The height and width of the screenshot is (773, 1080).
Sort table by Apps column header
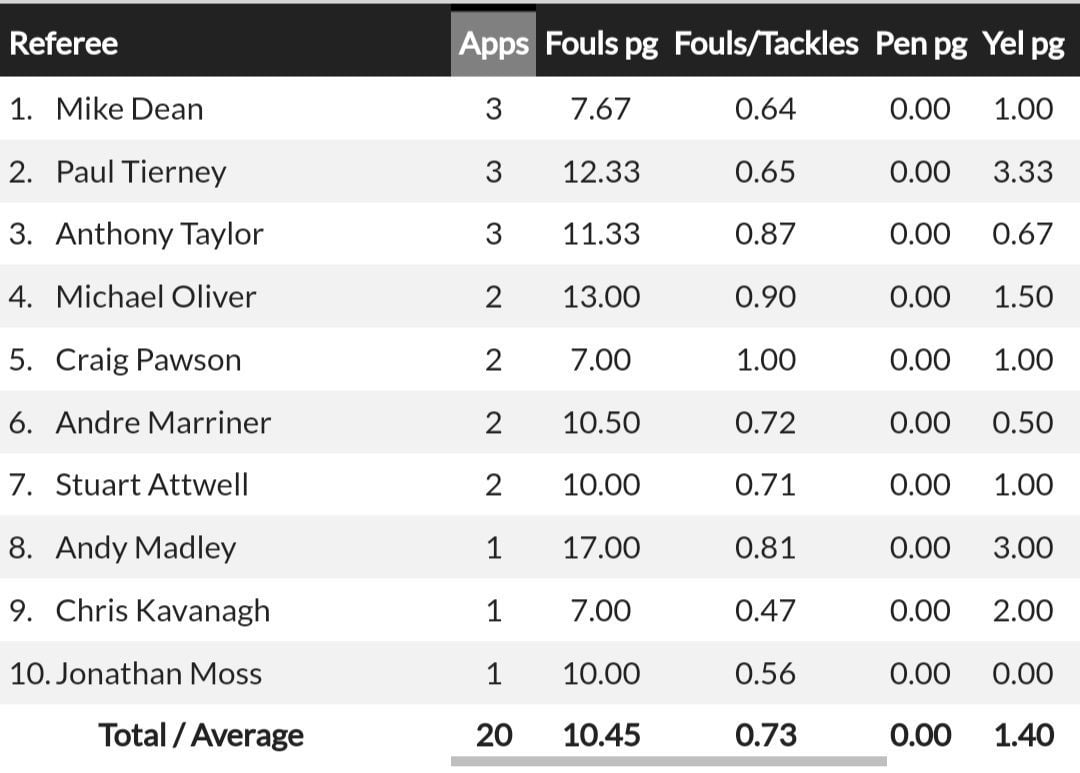493,44
